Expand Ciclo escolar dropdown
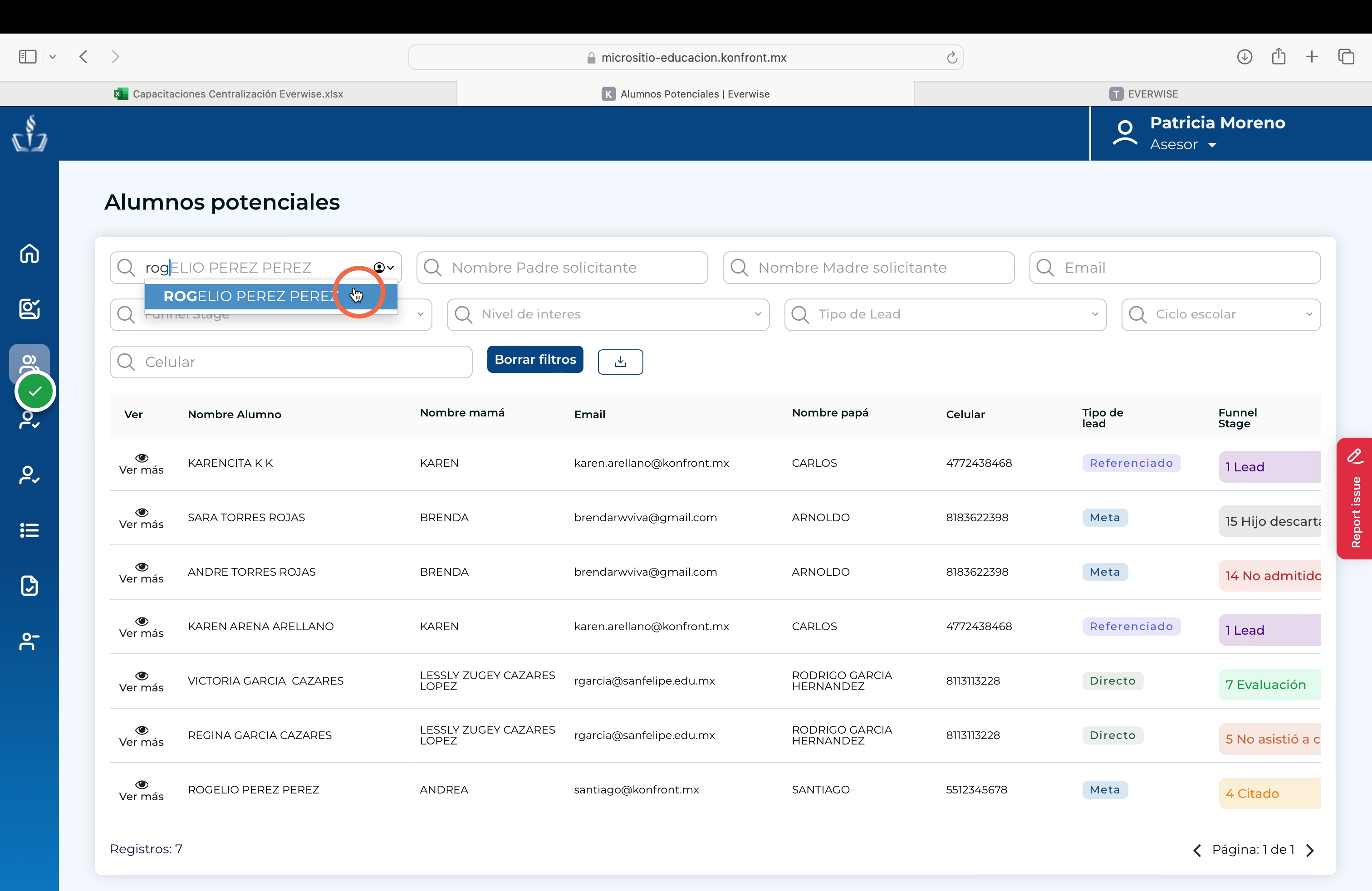Image resolution: width=1372 pixels, height=891 pixels. (1308, 314)
